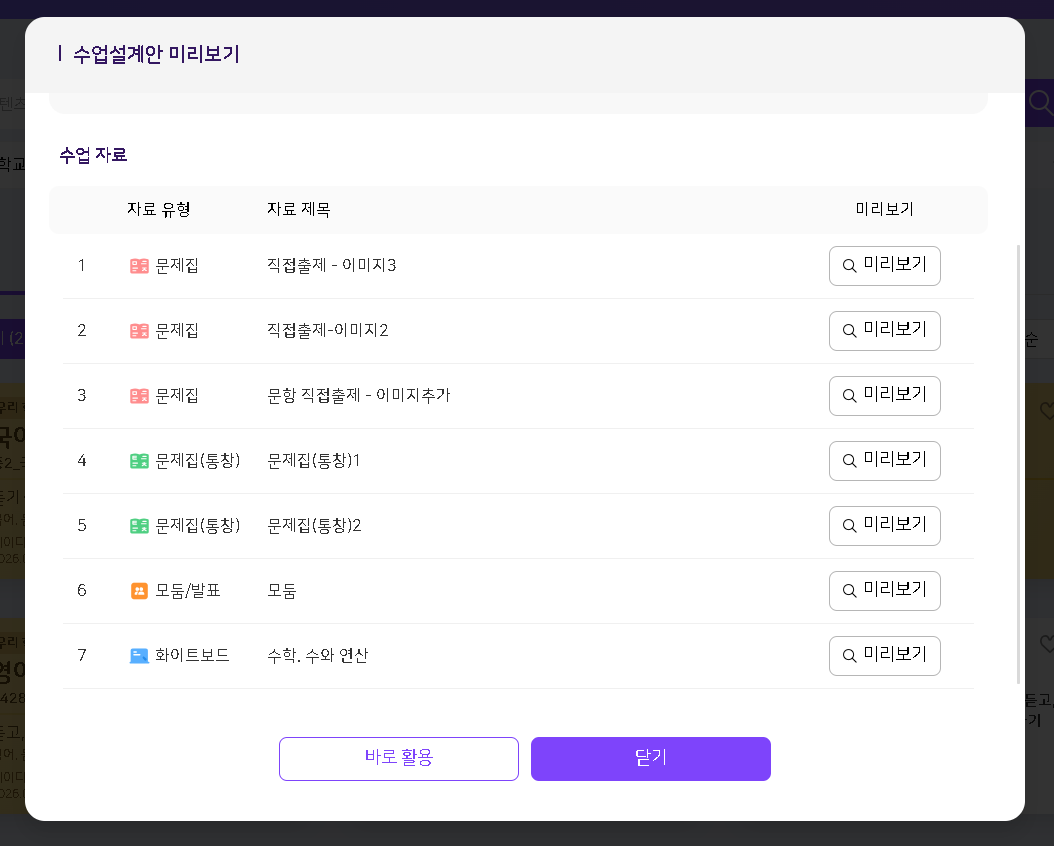Click the red 문제집 icon in row 3
This screenshot has height=846, width=1054.
click(139, 396)
